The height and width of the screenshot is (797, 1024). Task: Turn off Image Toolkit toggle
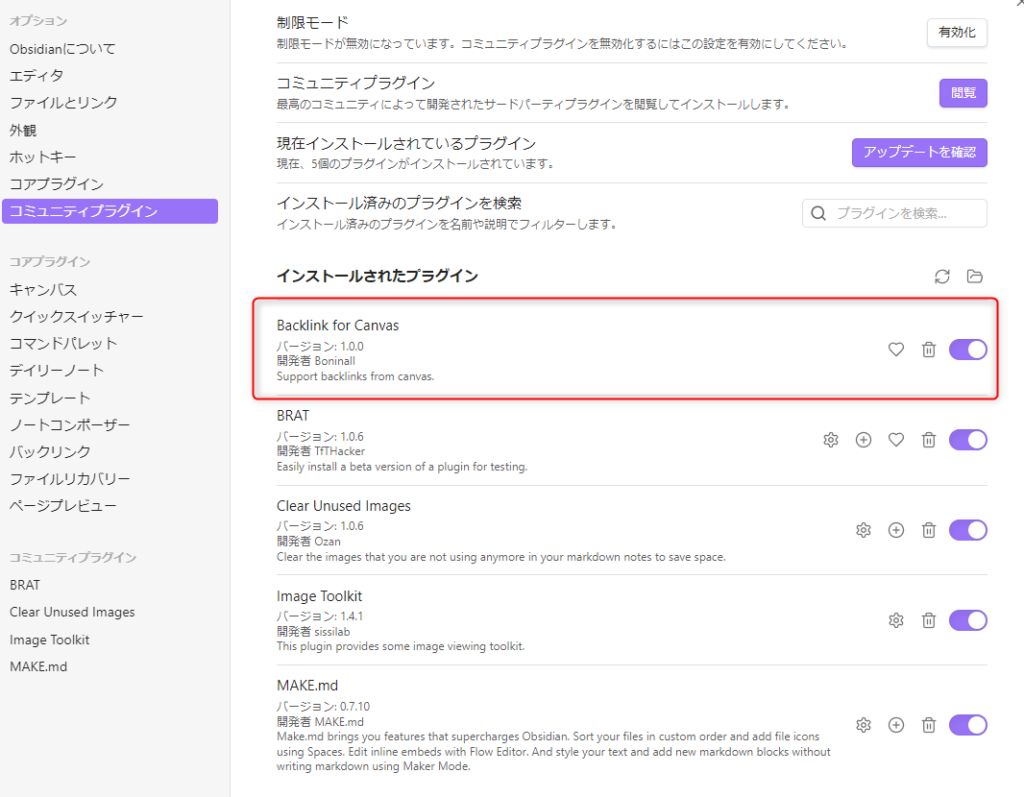(968, 620)
